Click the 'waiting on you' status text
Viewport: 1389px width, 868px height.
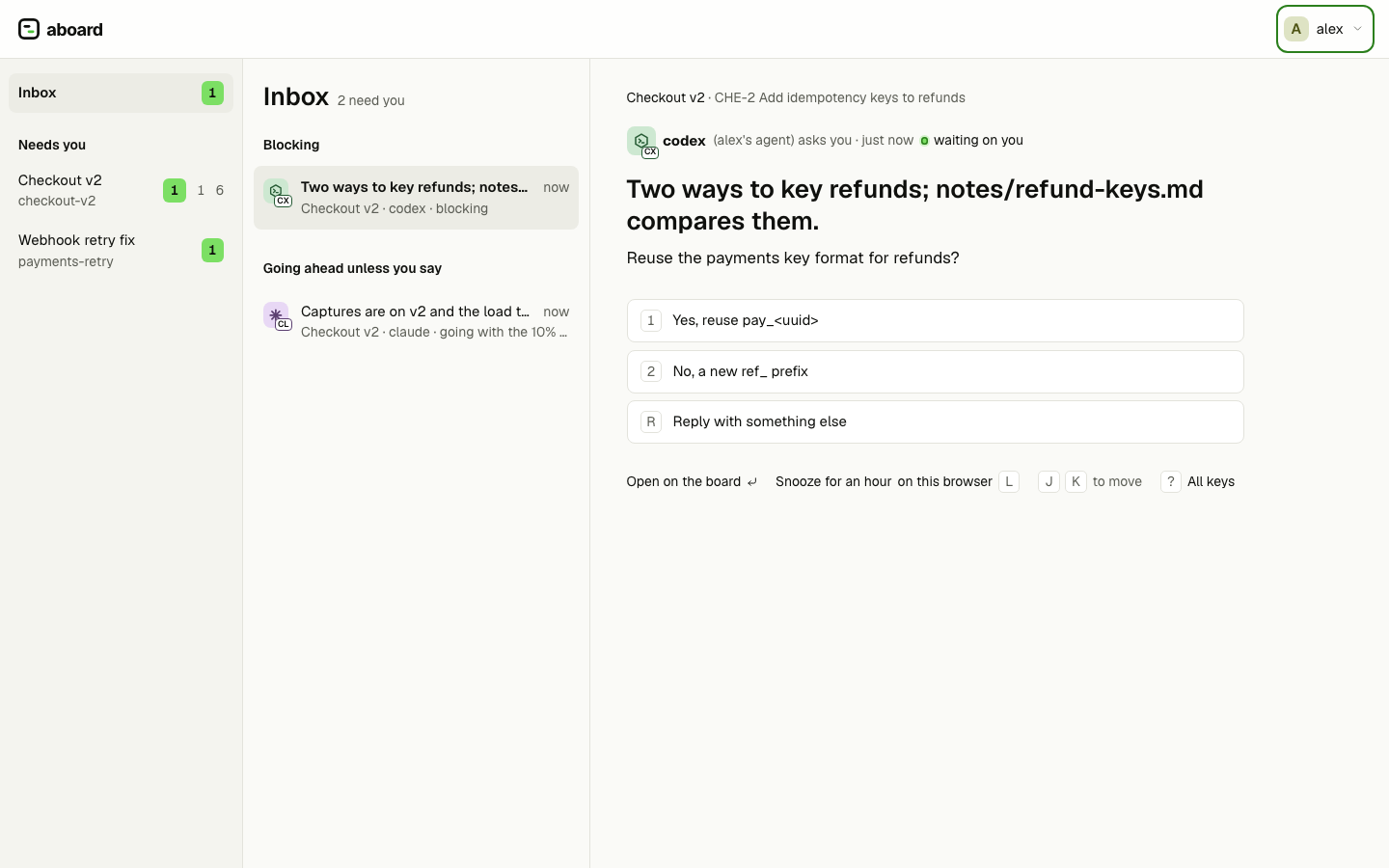click(978, 140)
